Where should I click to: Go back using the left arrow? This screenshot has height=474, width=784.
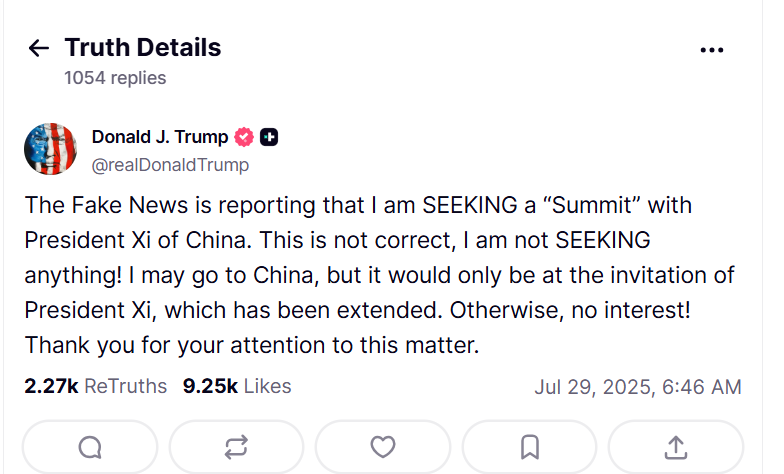pos(39,48)
